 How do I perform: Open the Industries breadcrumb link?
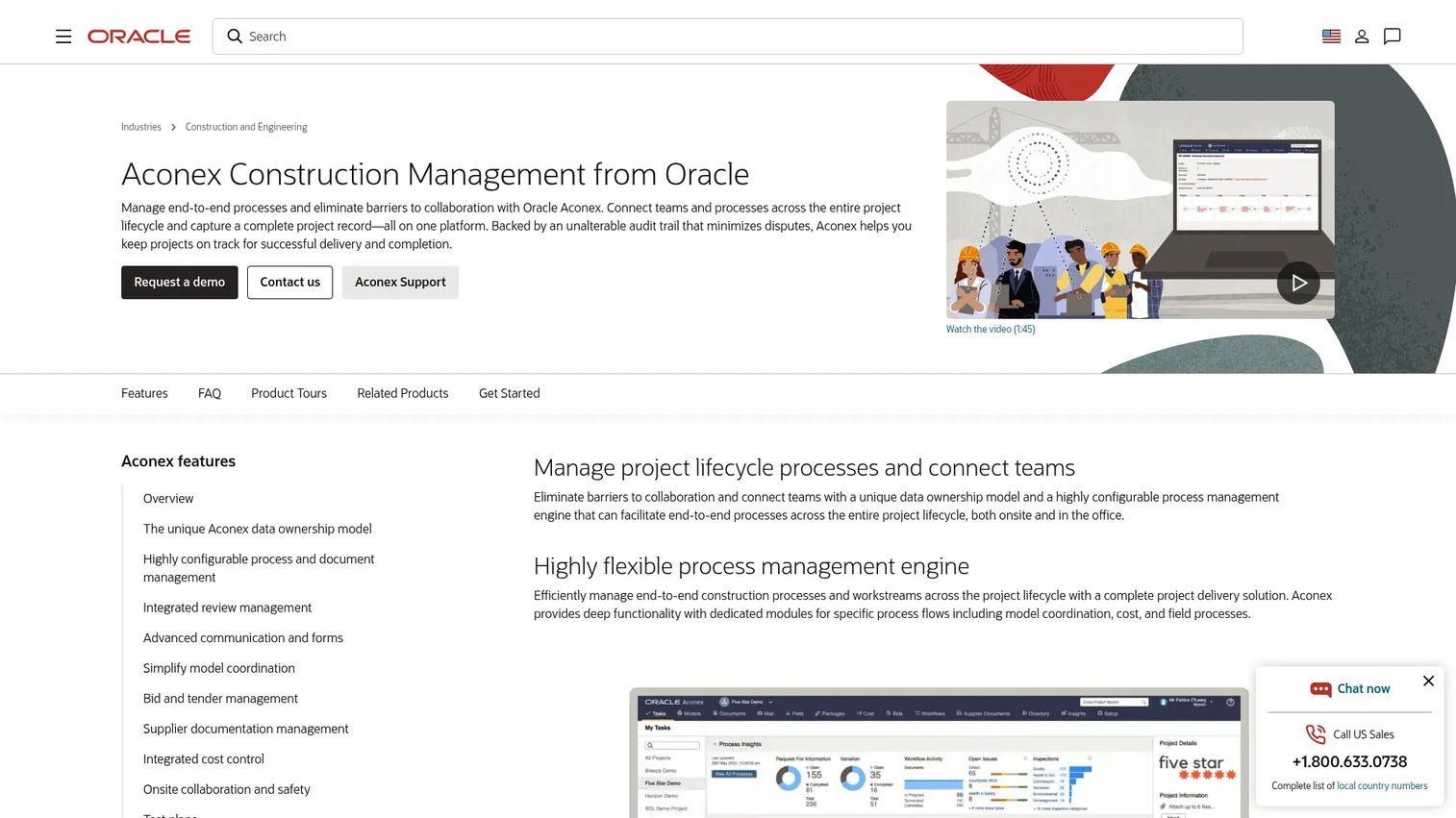[x=141, y=127]
